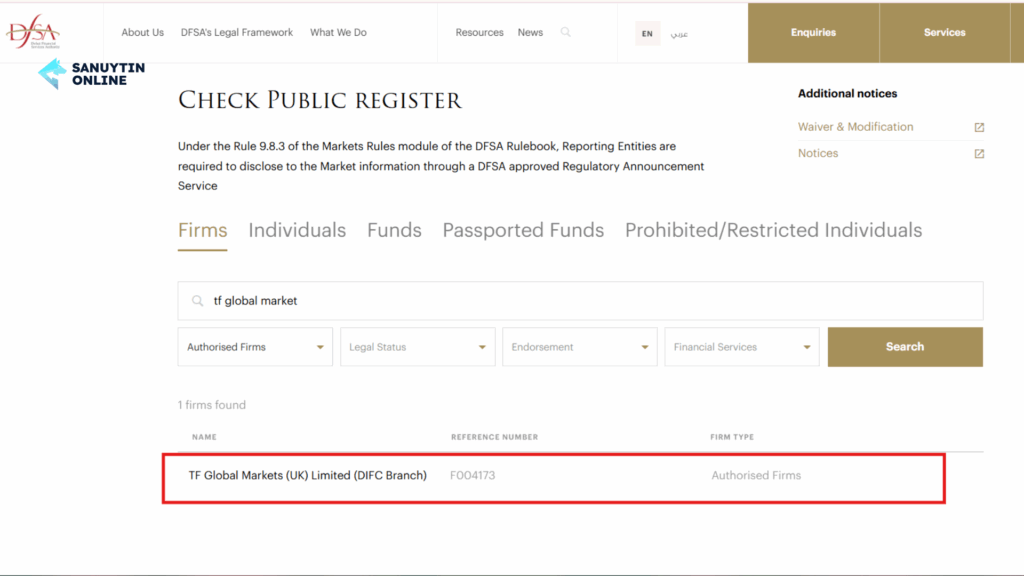Open the header search magnifier icon

pyautogui.click(x=566, y=32)
